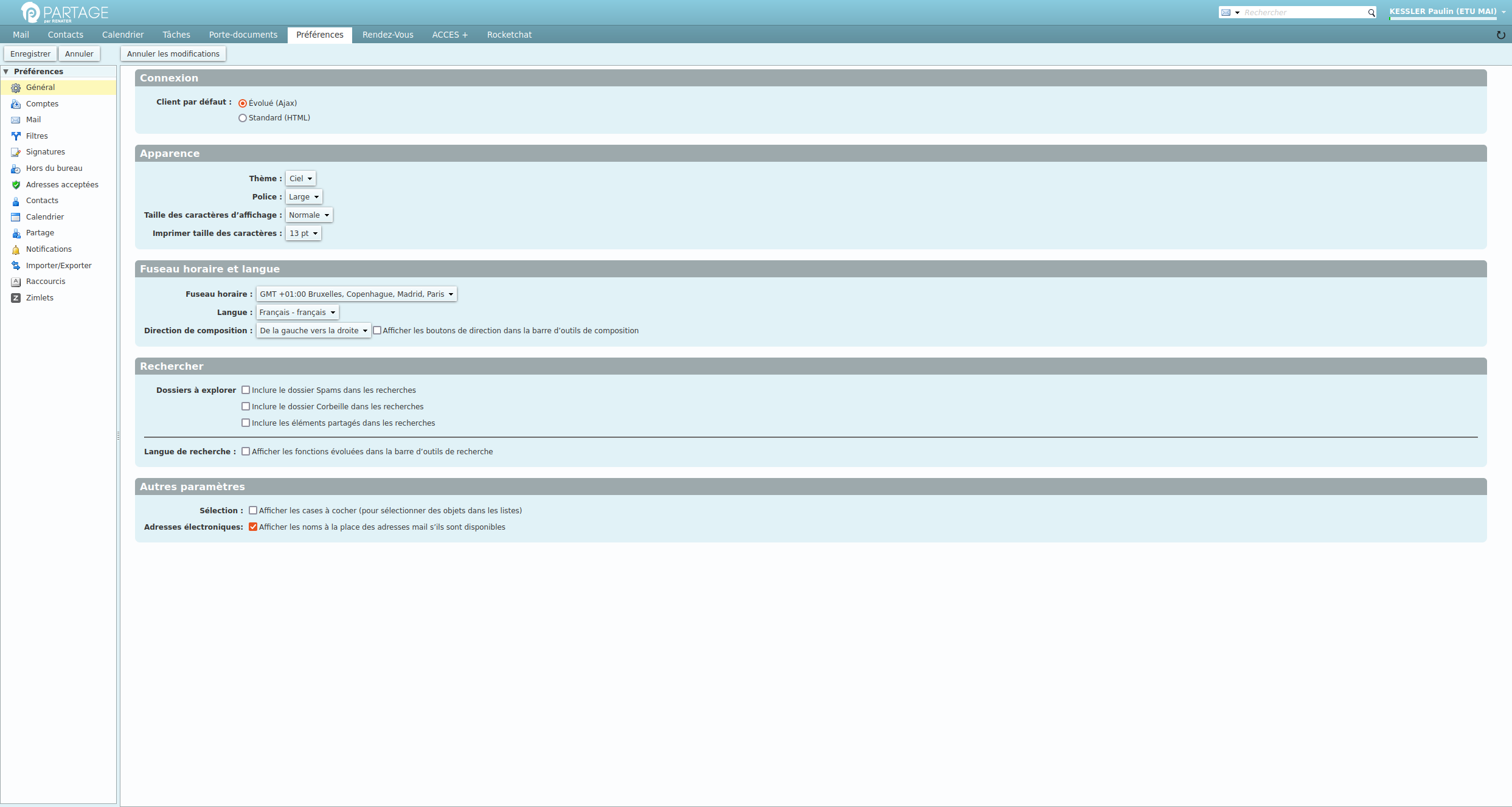Open the Fuseau horaire timezone dropdown
This screenshot has height=807, width=1512.
coord(356,294)
